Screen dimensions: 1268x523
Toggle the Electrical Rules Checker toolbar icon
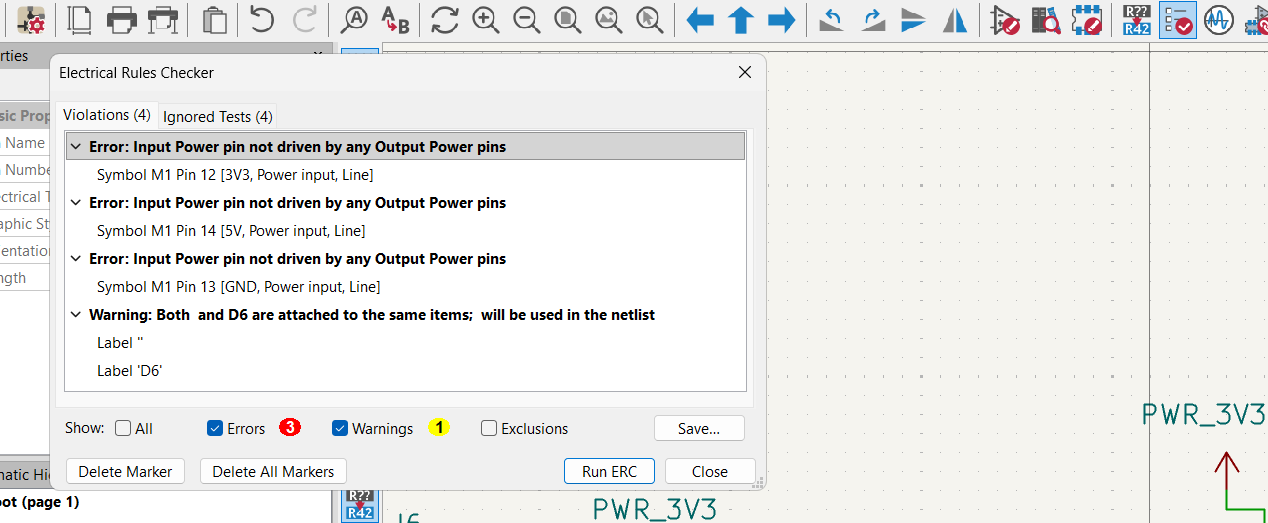tap(1178, 19)
